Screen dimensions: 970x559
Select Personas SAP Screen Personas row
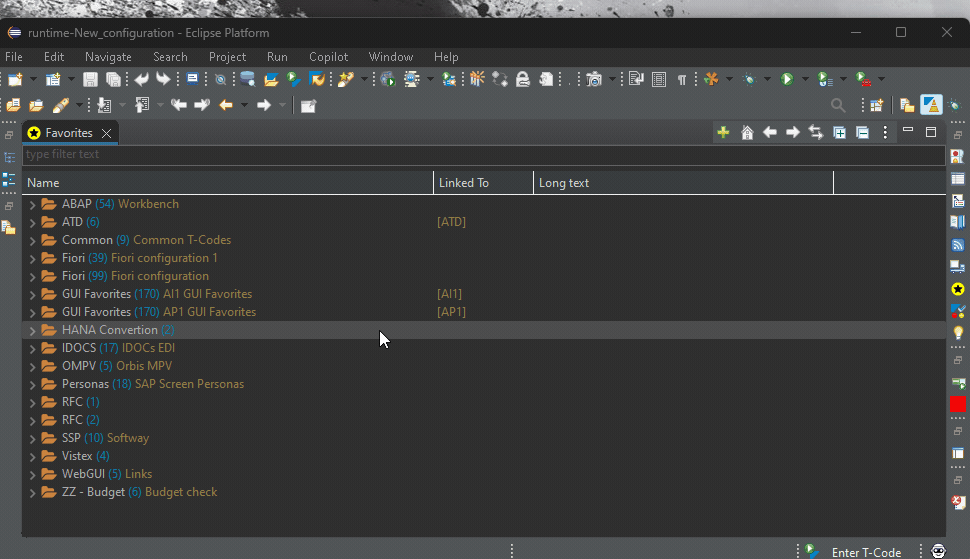click(x=484, y=384)
